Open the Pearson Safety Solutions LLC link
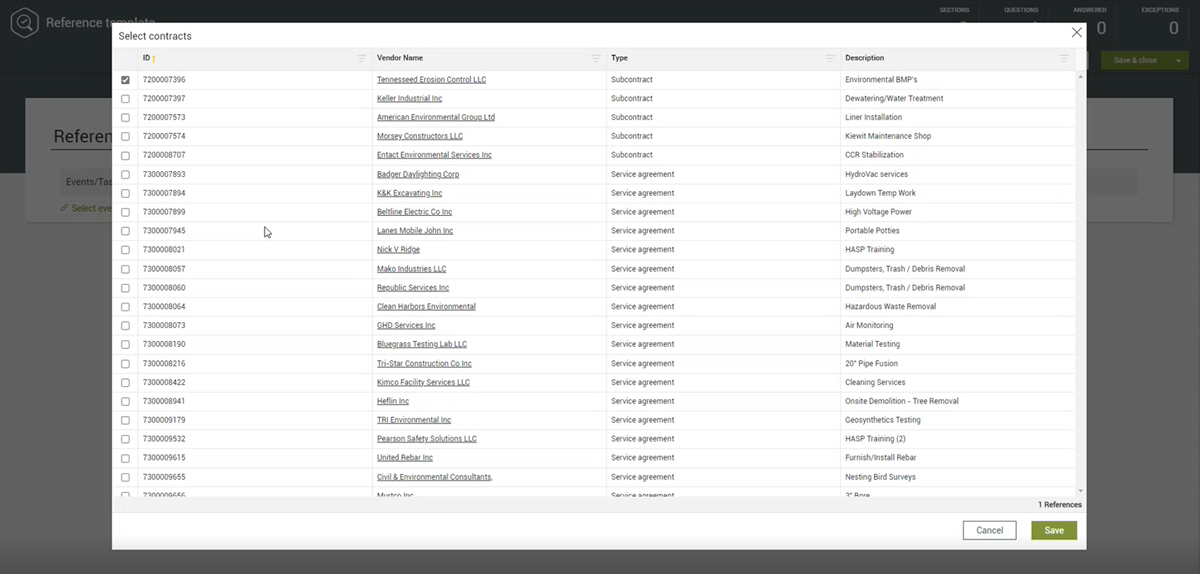This screenshot has height=574, width=1200. tap(427, 439)
